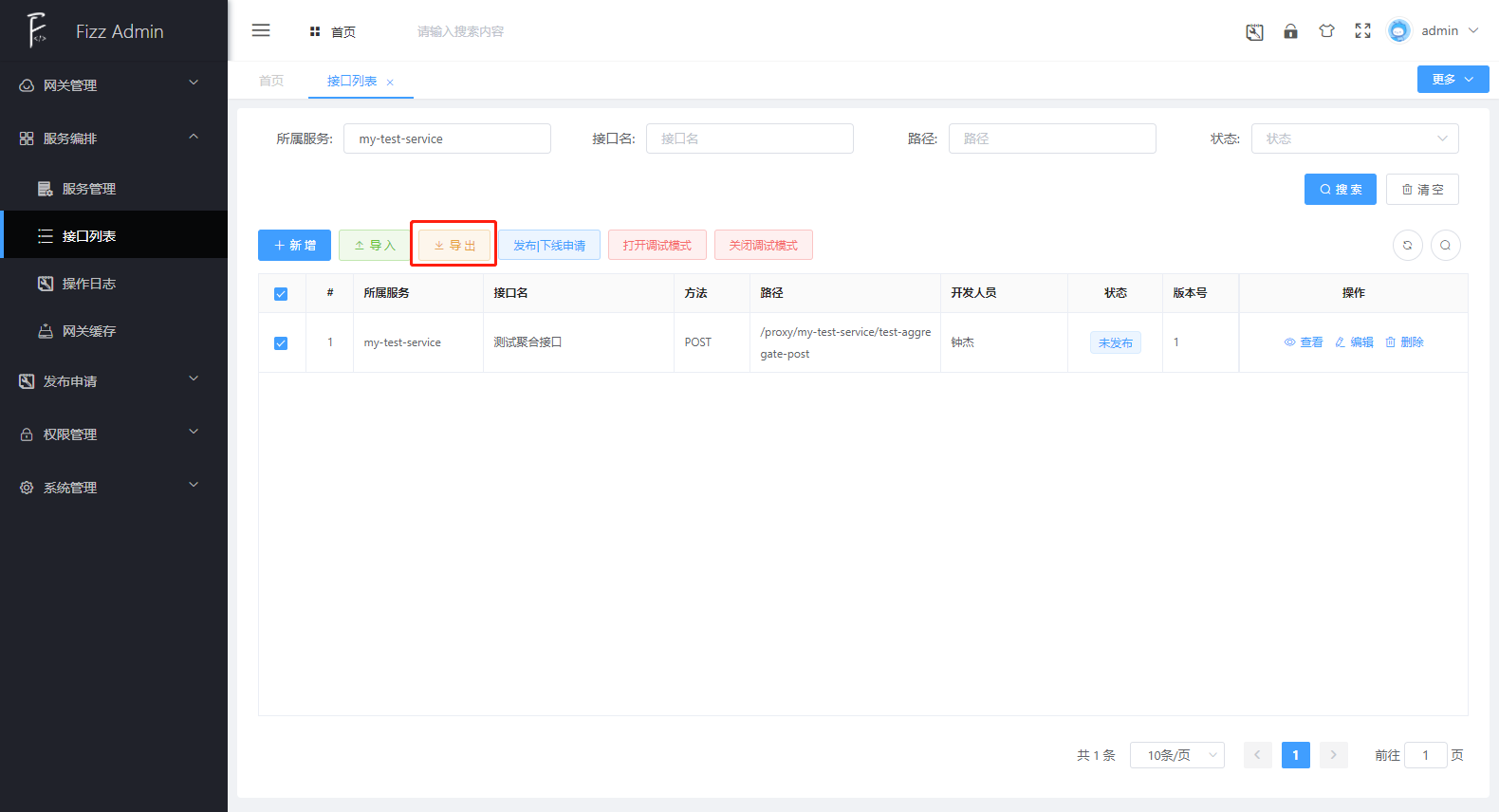Toggle the select-all header checkbox

[281, 294]
